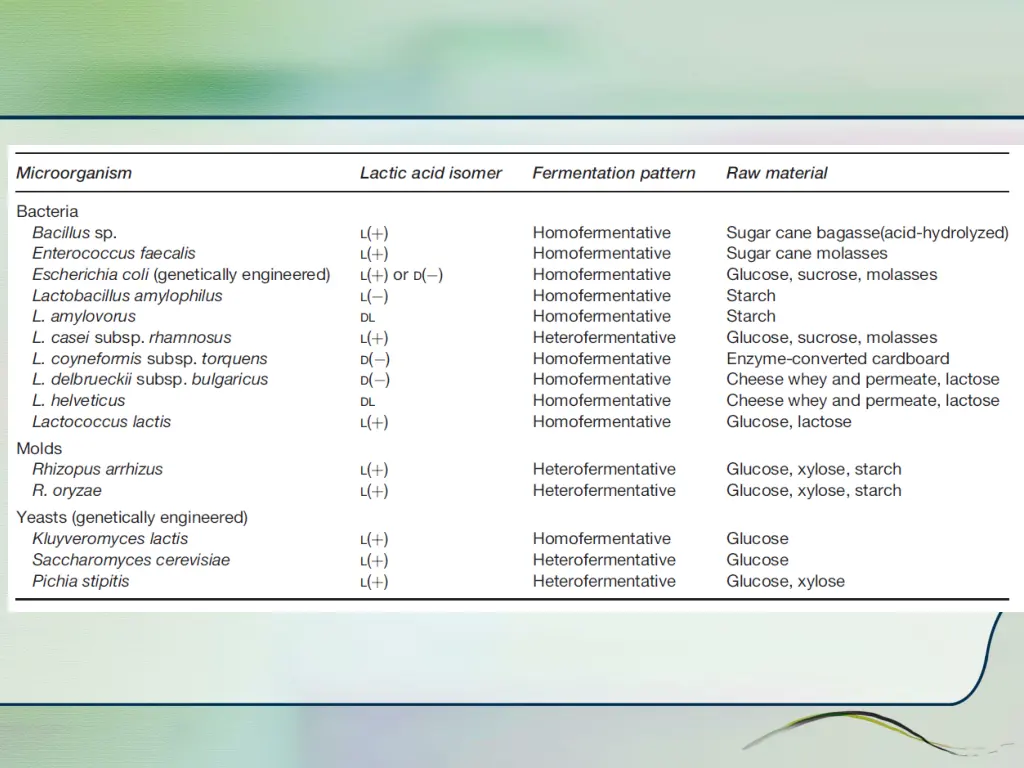1024x768 pixels.
Task: Click the "Kluyveromyces lactis" row name
Action: [110, 539]
